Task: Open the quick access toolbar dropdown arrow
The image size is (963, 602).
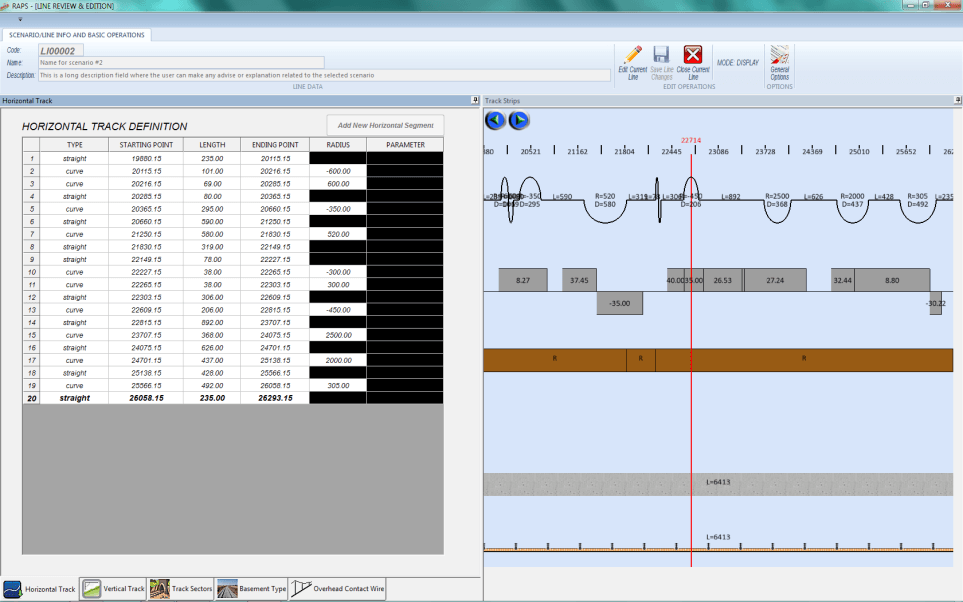Action: pyautogui.click(x=19, y=19)
